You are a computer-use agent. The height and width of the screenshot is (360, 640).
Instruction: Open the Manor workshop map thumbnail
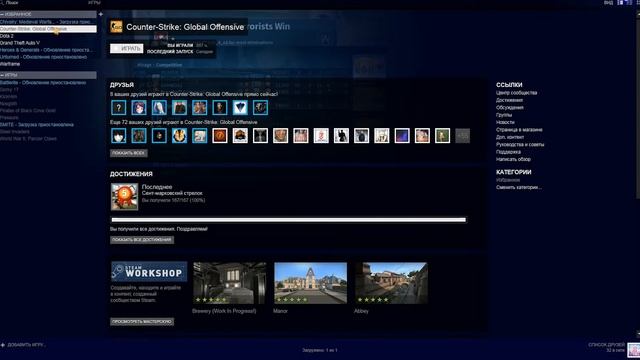tap(311, 283)
